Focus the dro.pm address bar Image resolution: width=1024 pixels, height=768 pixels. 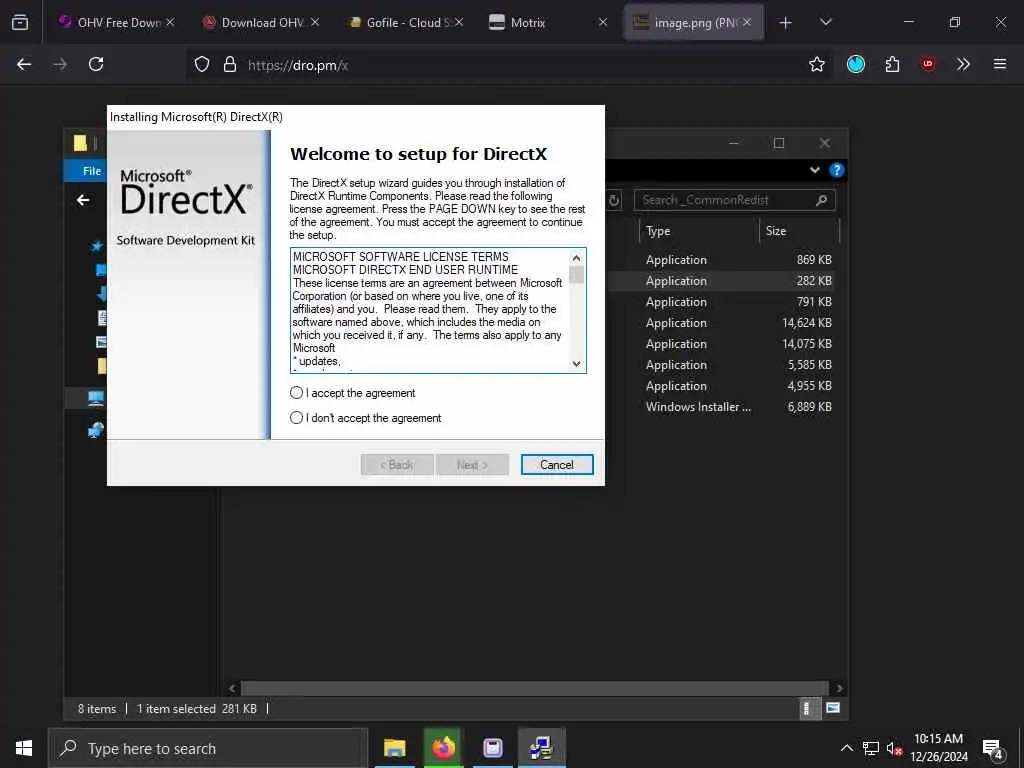509,65
